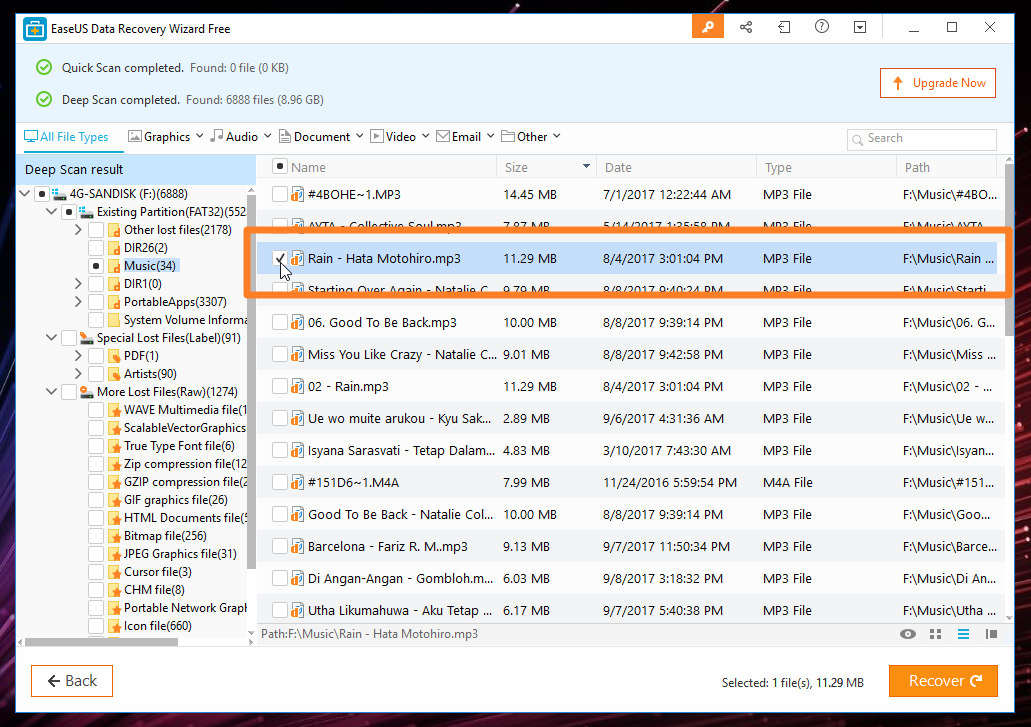
Task: Click the orange activation key icon
Action: tap(707, 27)
